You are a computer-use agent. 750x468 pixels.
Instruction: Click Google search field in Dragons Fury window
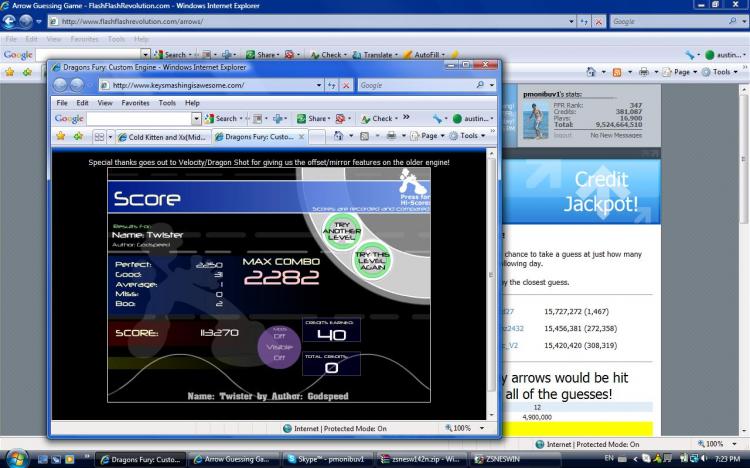(418, 85)
